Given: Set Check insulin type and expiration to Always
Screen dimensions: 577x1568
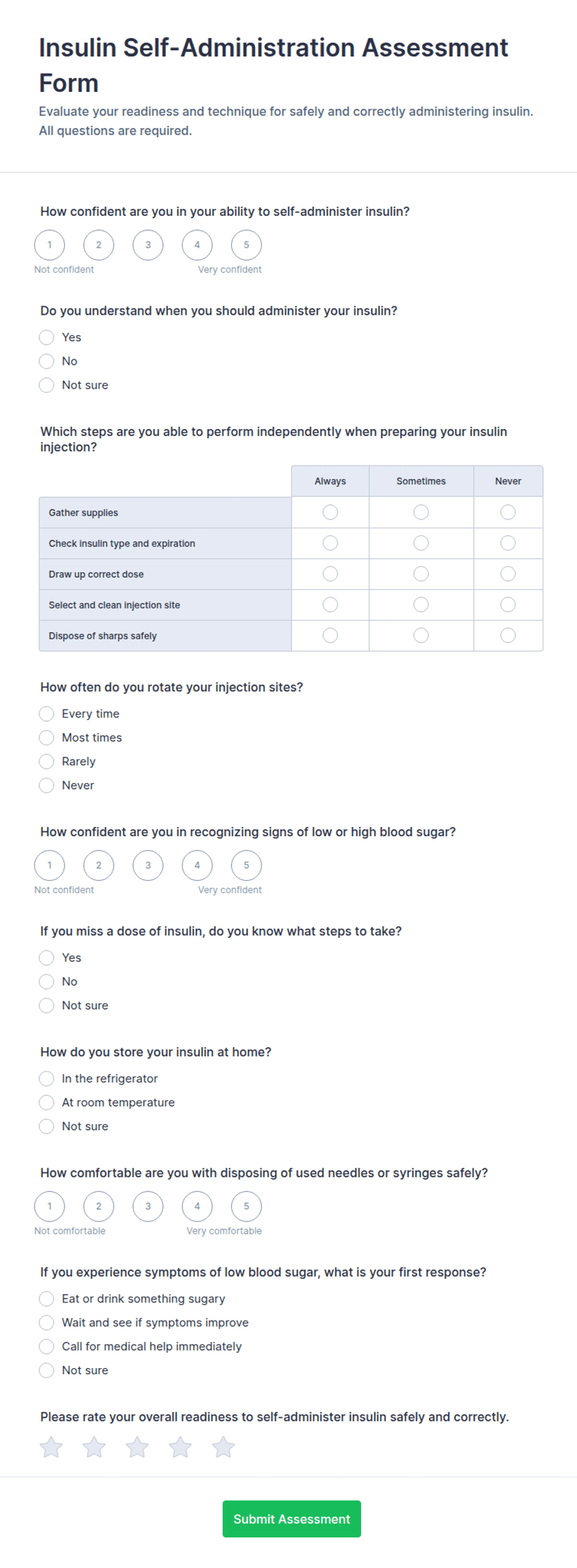Looking at the screenshot, I should (330, 543).
